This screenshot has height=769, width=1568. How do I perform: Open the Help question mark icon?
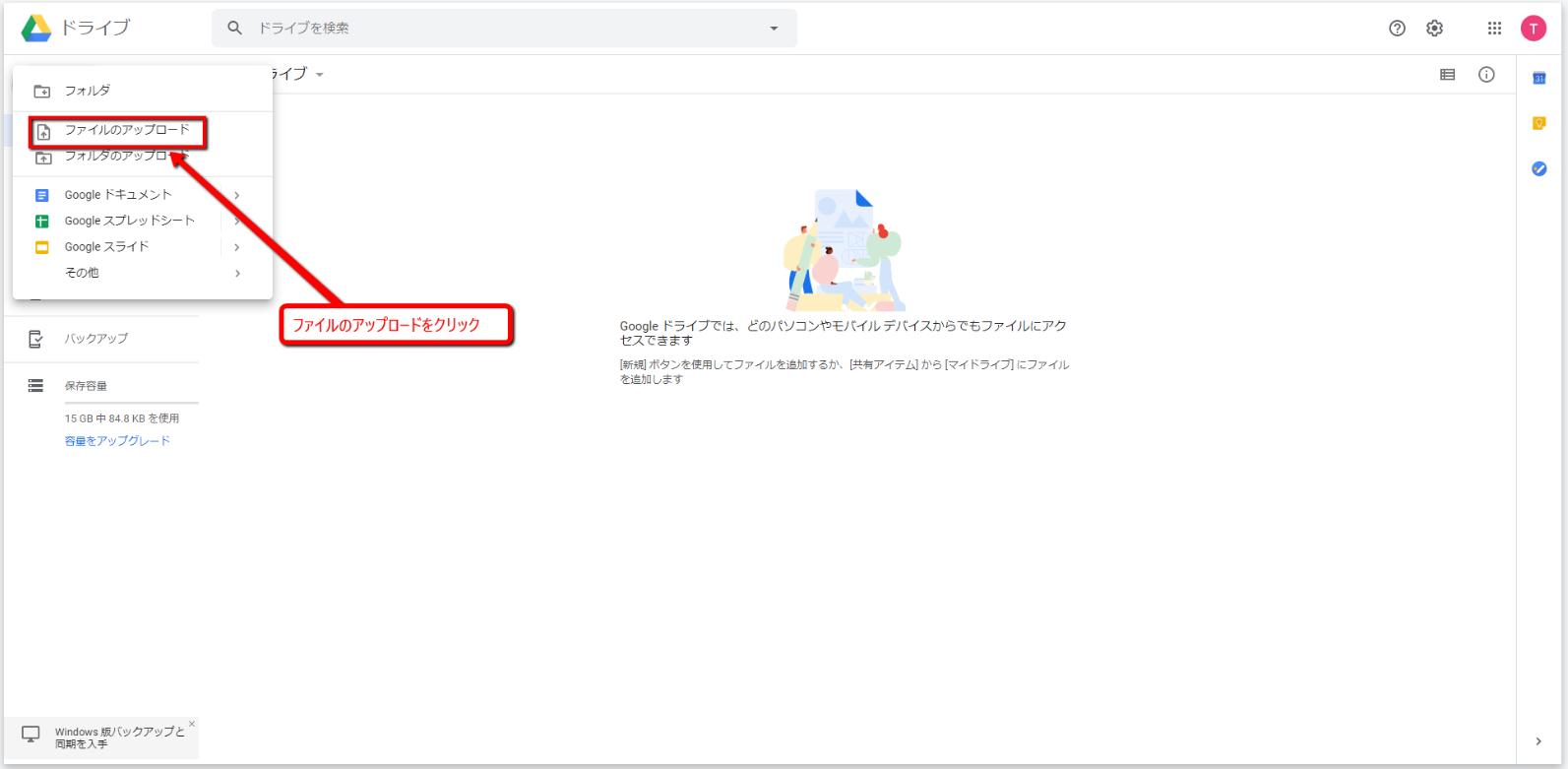1397,29
